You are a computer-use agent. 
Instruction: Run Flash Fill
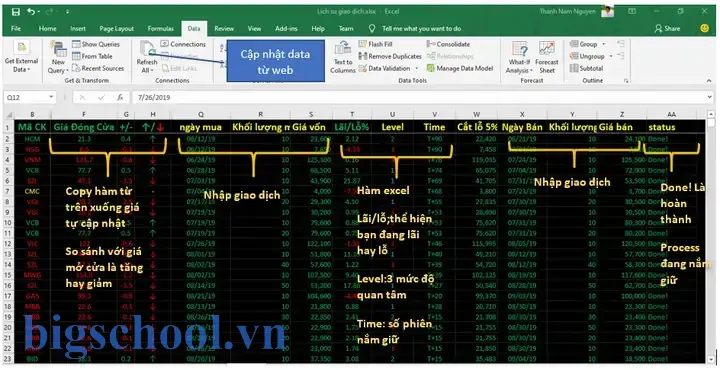(x=376, y=44)
